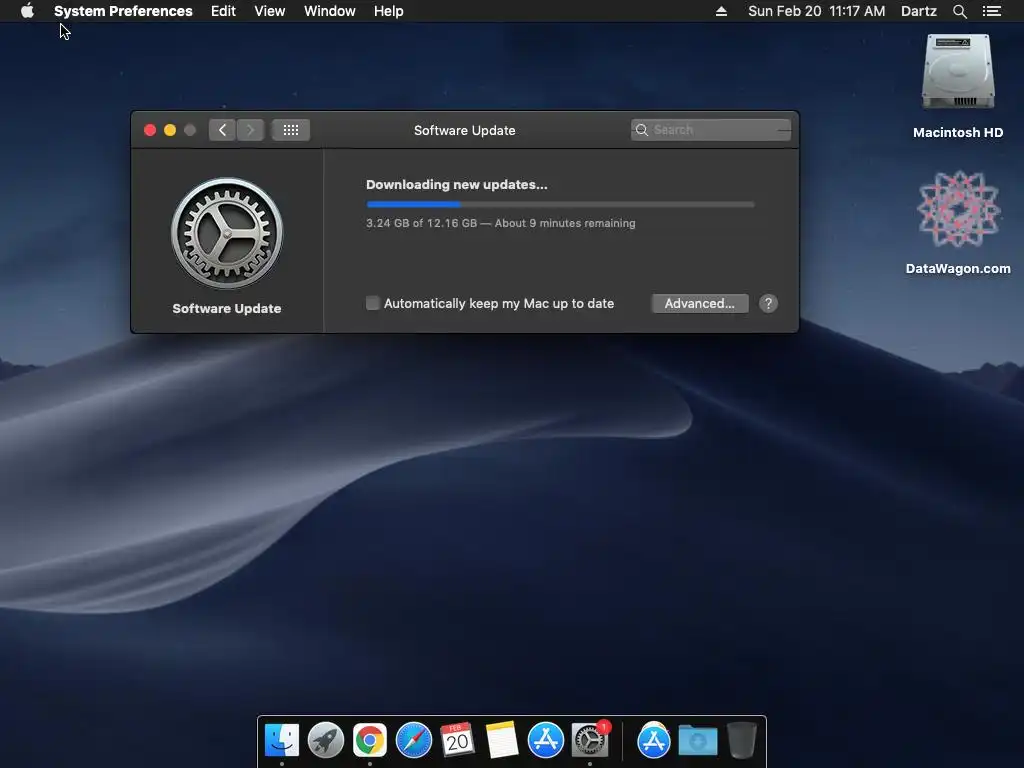
Task: Click '3.24 GB of 12.16 GB' status text
Action: [x=421, y=223]
